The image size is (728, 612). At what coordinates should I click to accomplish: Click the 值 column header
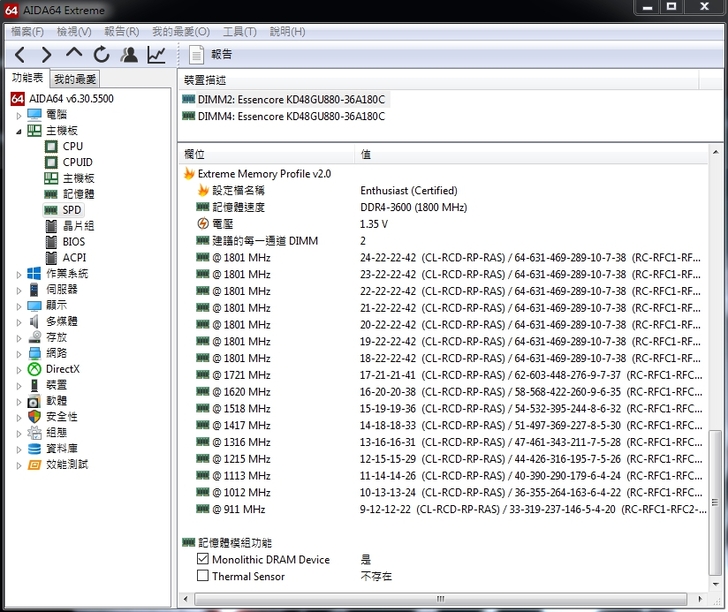532,154
